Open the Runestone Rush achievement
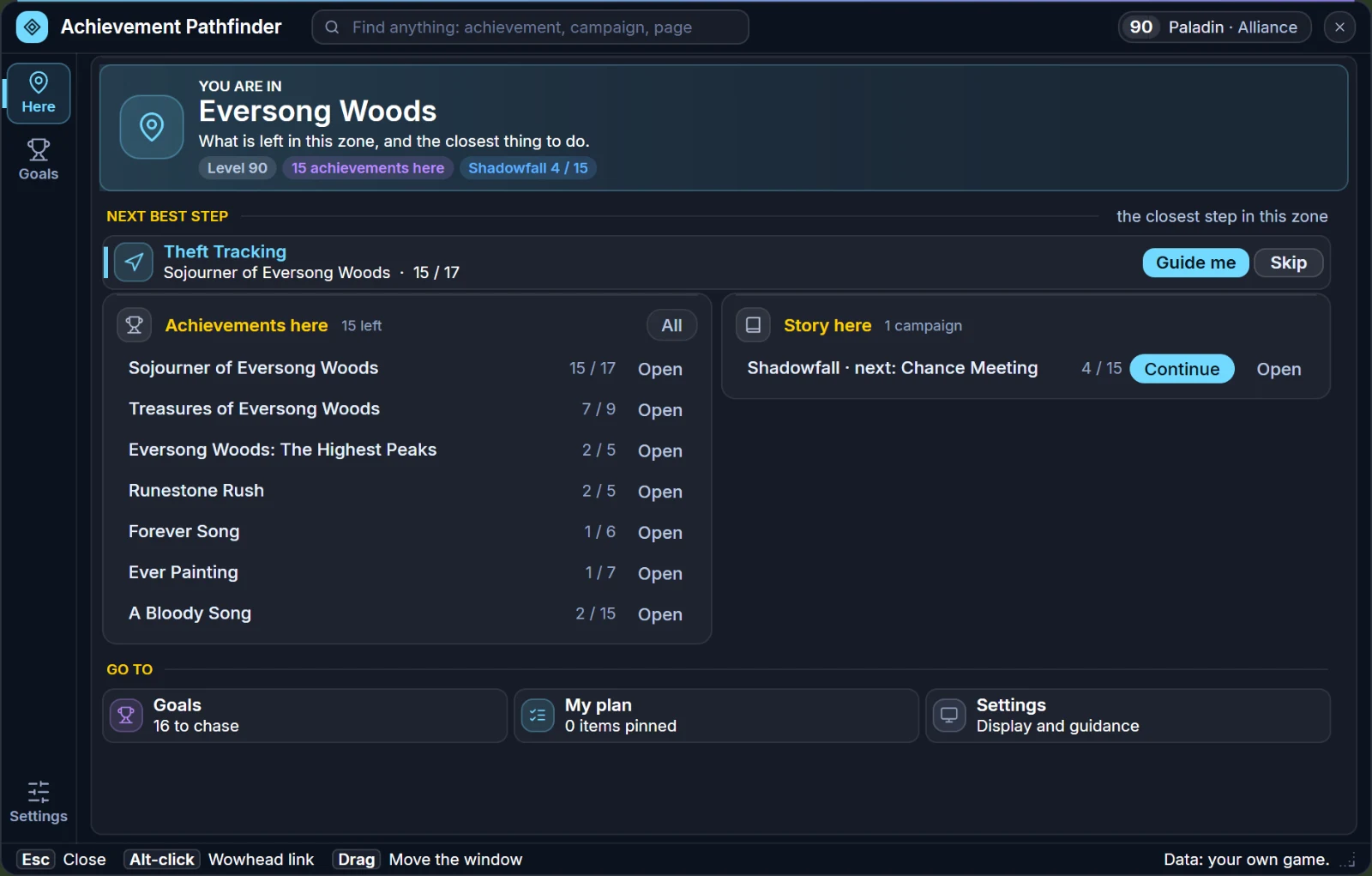The width and height of the screenshot is (1372, 876). click(660, 492)
